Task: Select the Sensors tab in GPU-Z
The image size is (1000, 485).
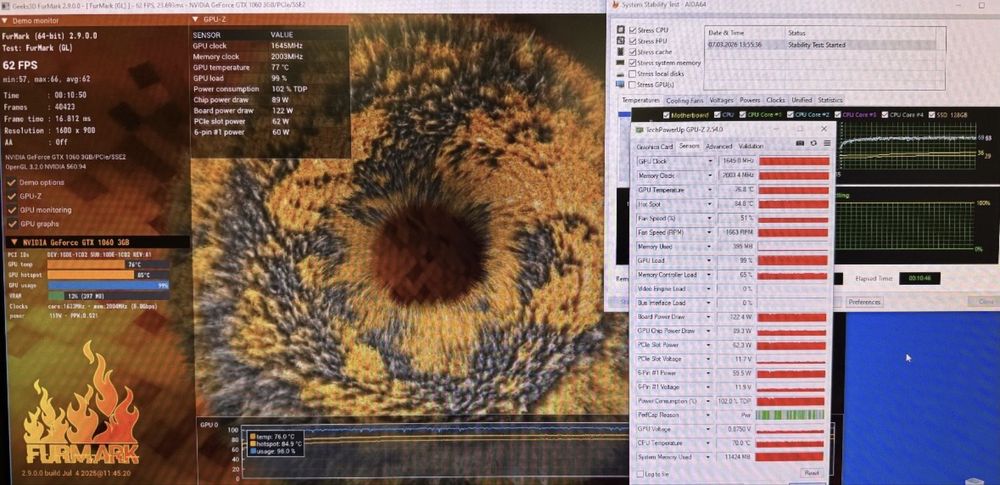Action: [689, 146]
